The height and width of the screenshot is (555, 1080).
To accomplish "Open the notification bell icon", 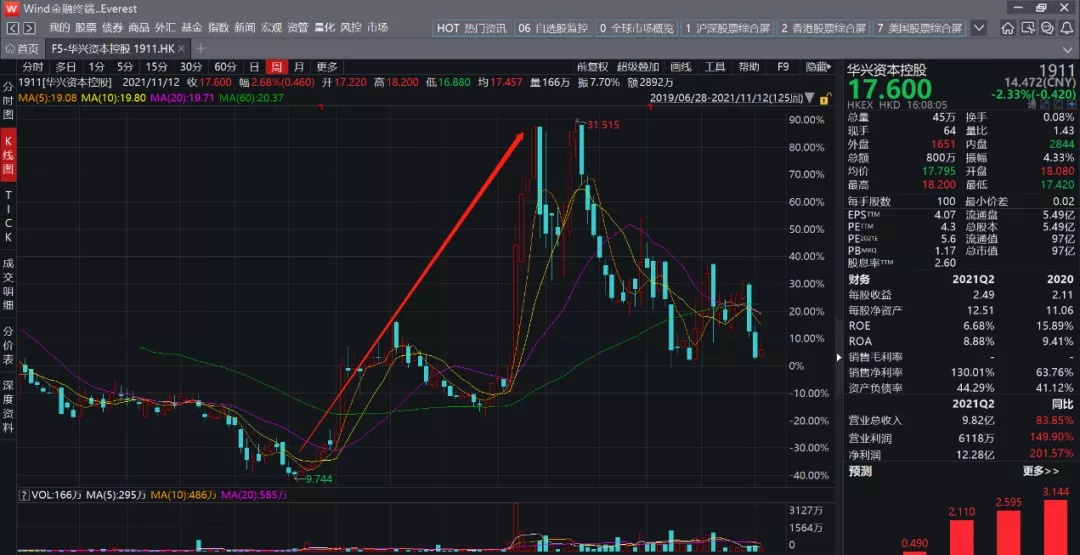I will tap(1066, 28).
